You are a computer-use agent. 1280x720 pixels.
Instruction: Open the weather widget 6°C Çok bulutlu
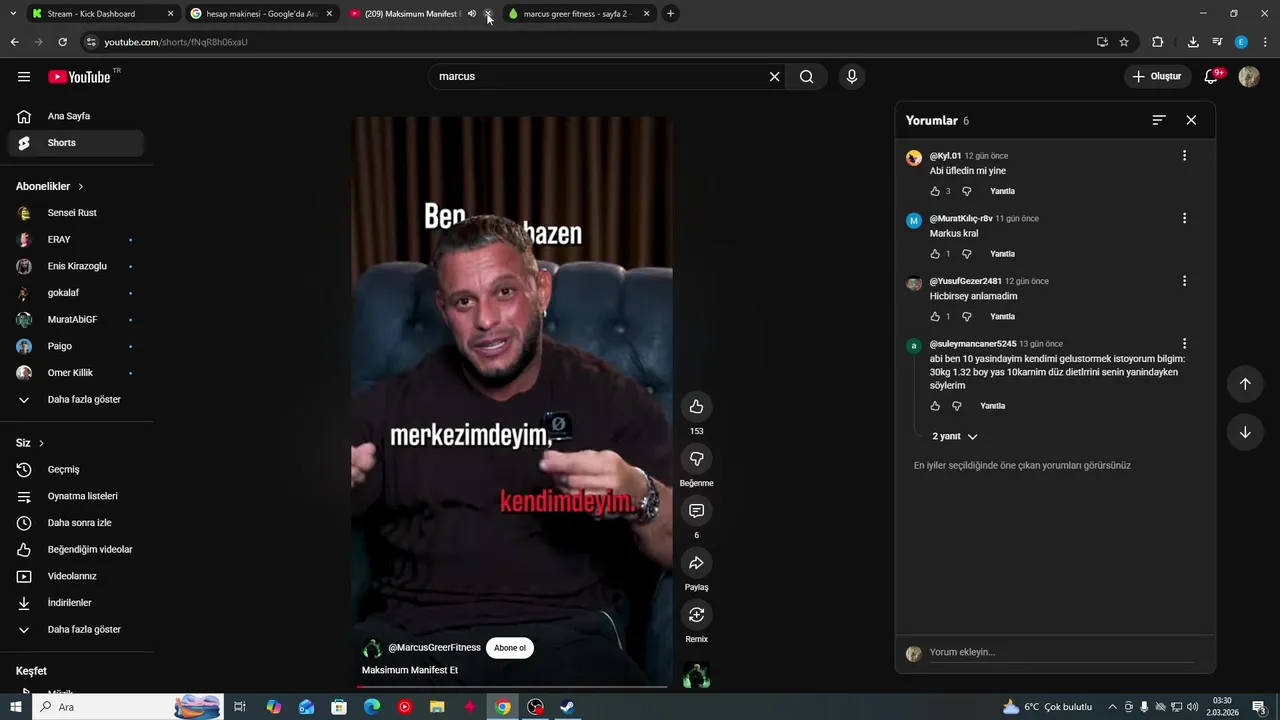pos(1047,707)
